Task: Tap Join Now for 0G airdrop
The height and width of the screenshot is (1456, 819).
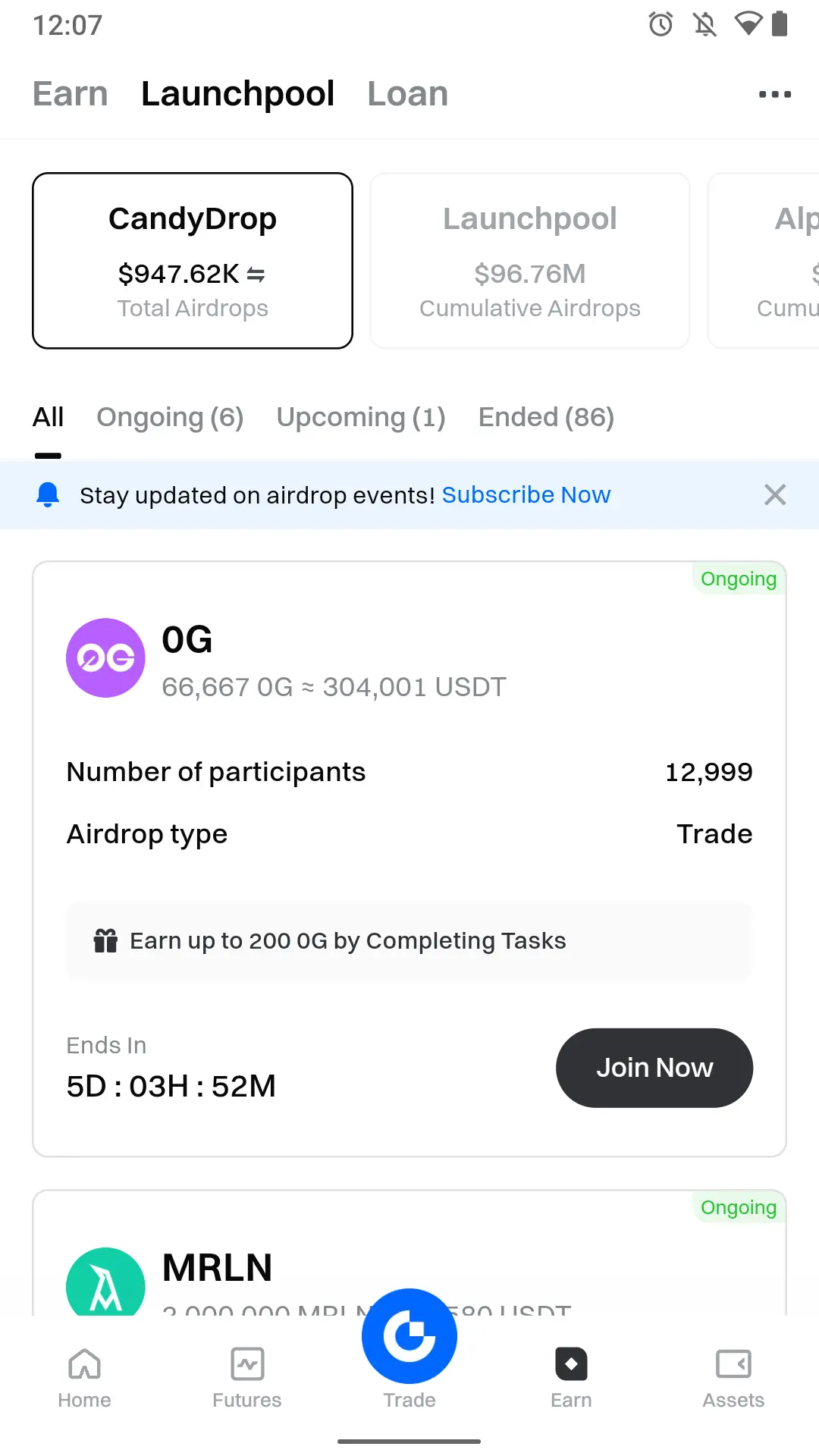Action: click(x=654, y=1068)
